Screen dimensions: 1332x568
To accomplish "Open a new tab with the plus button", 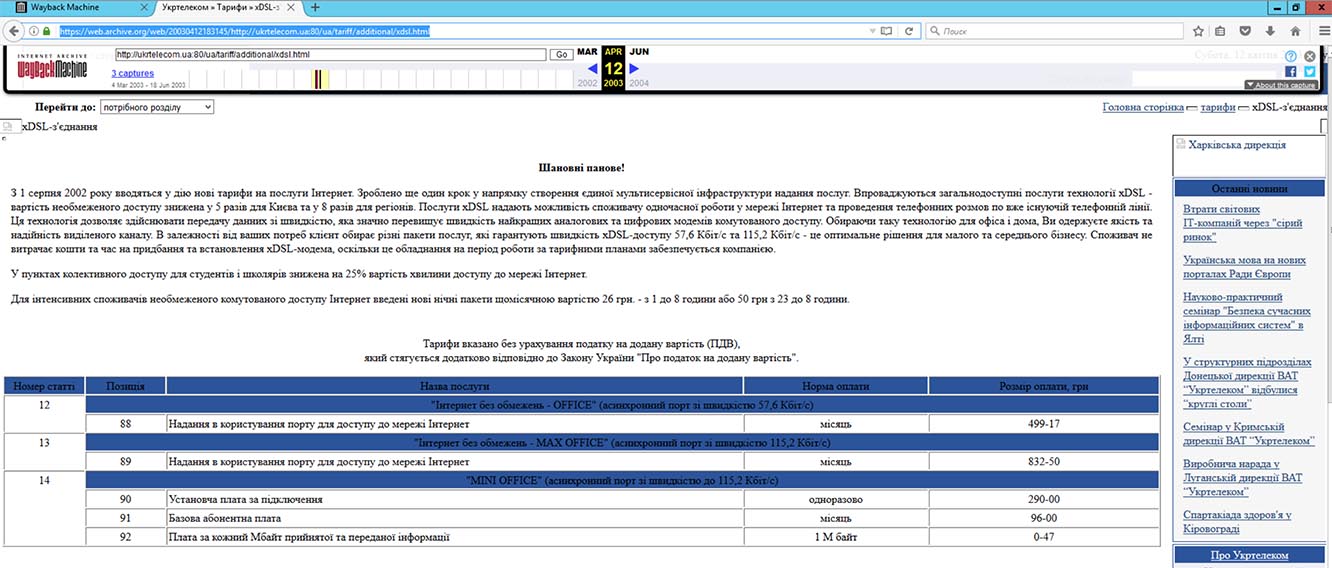I will click(x=316, y=7).
